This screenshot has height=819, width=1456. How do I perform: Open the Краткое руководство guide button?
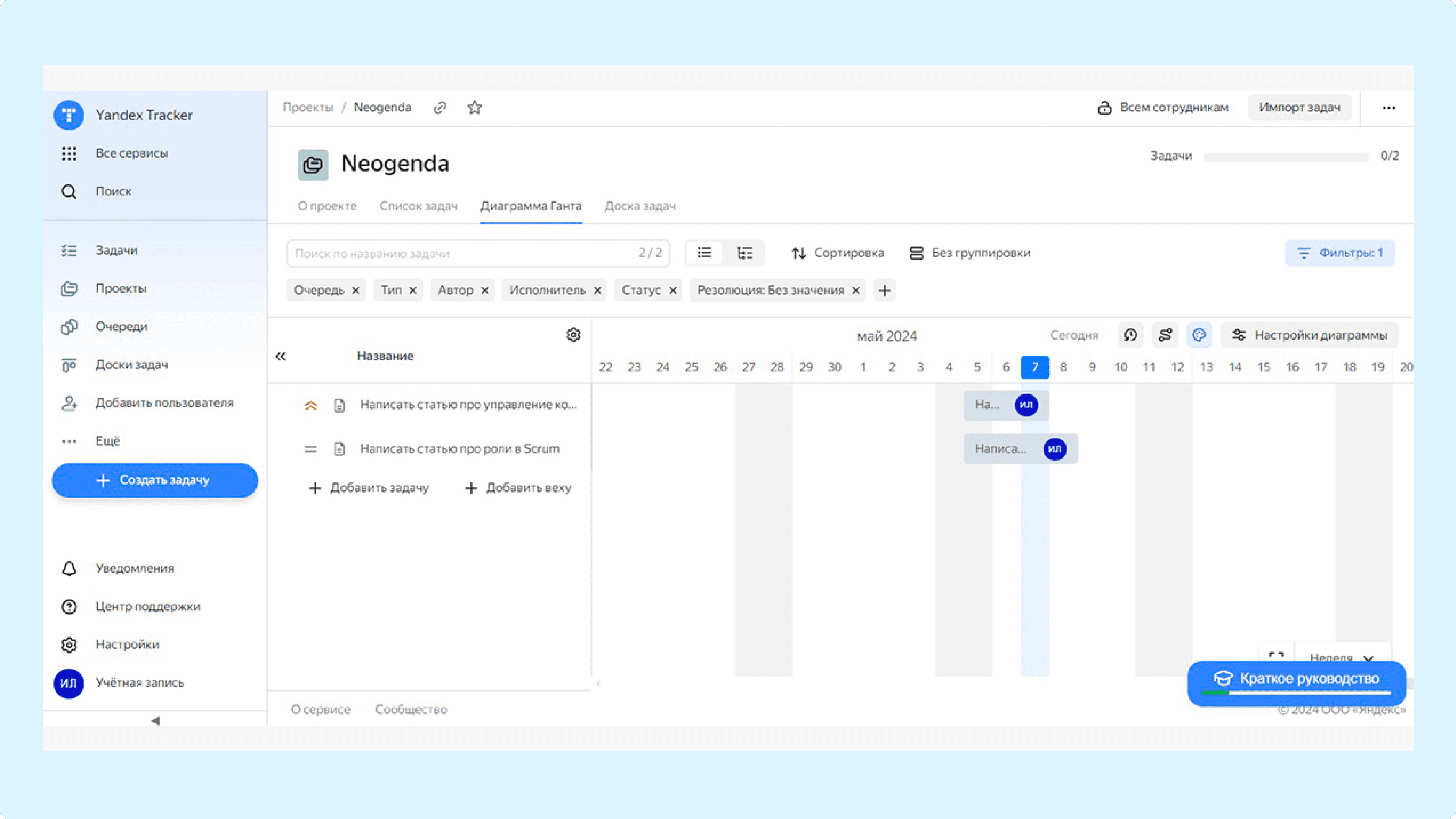(1296, 683)
